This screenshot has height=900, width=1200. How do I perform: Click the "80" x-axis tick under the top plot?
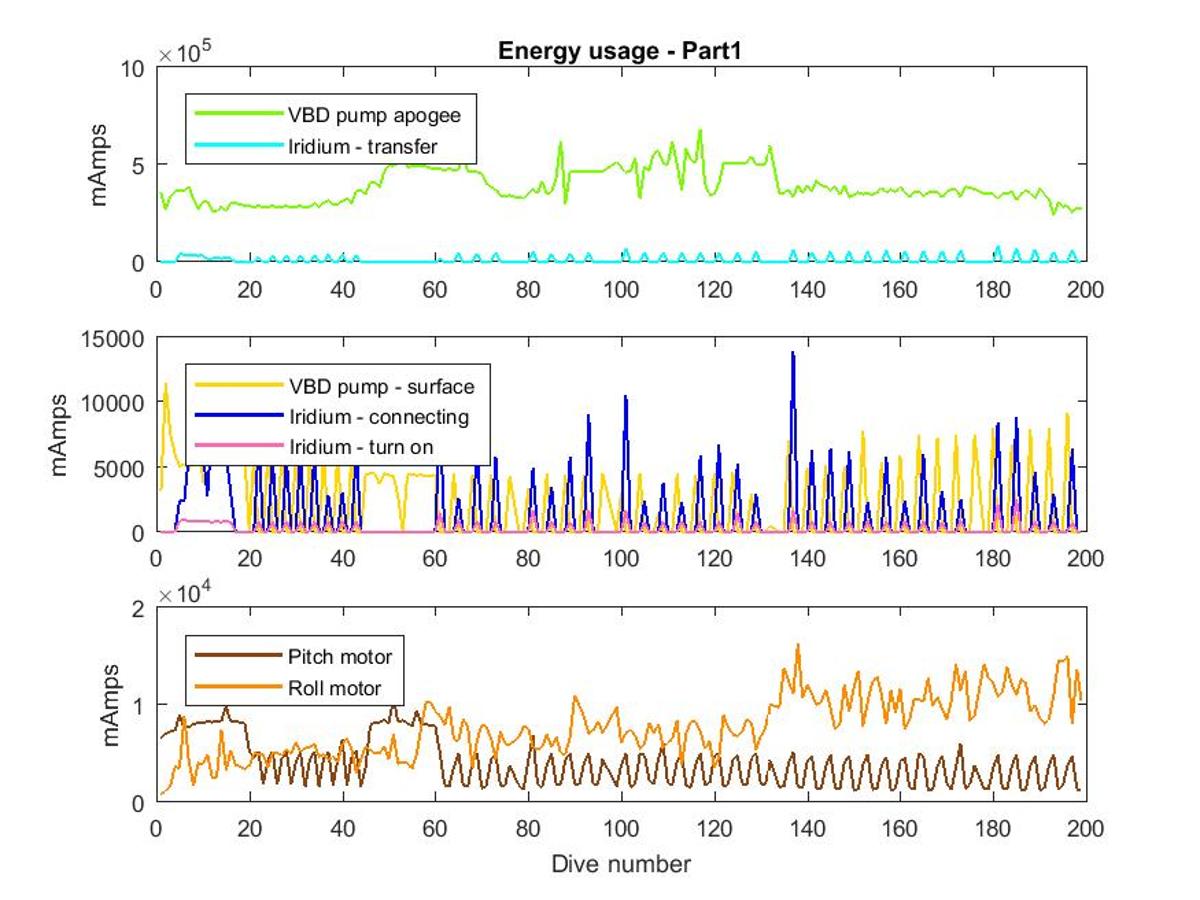point(528,288)
